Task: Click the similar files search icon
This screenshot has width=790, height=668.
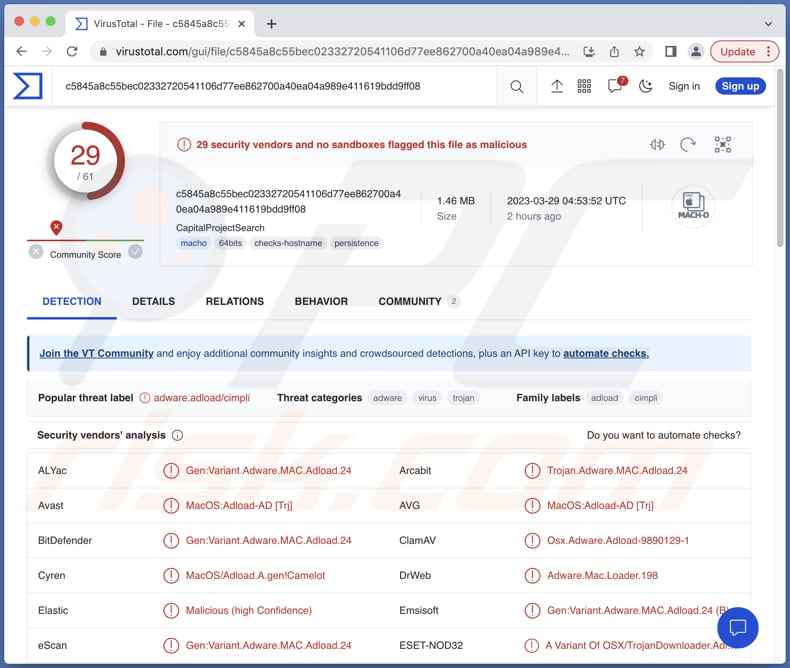Action: 657,145
